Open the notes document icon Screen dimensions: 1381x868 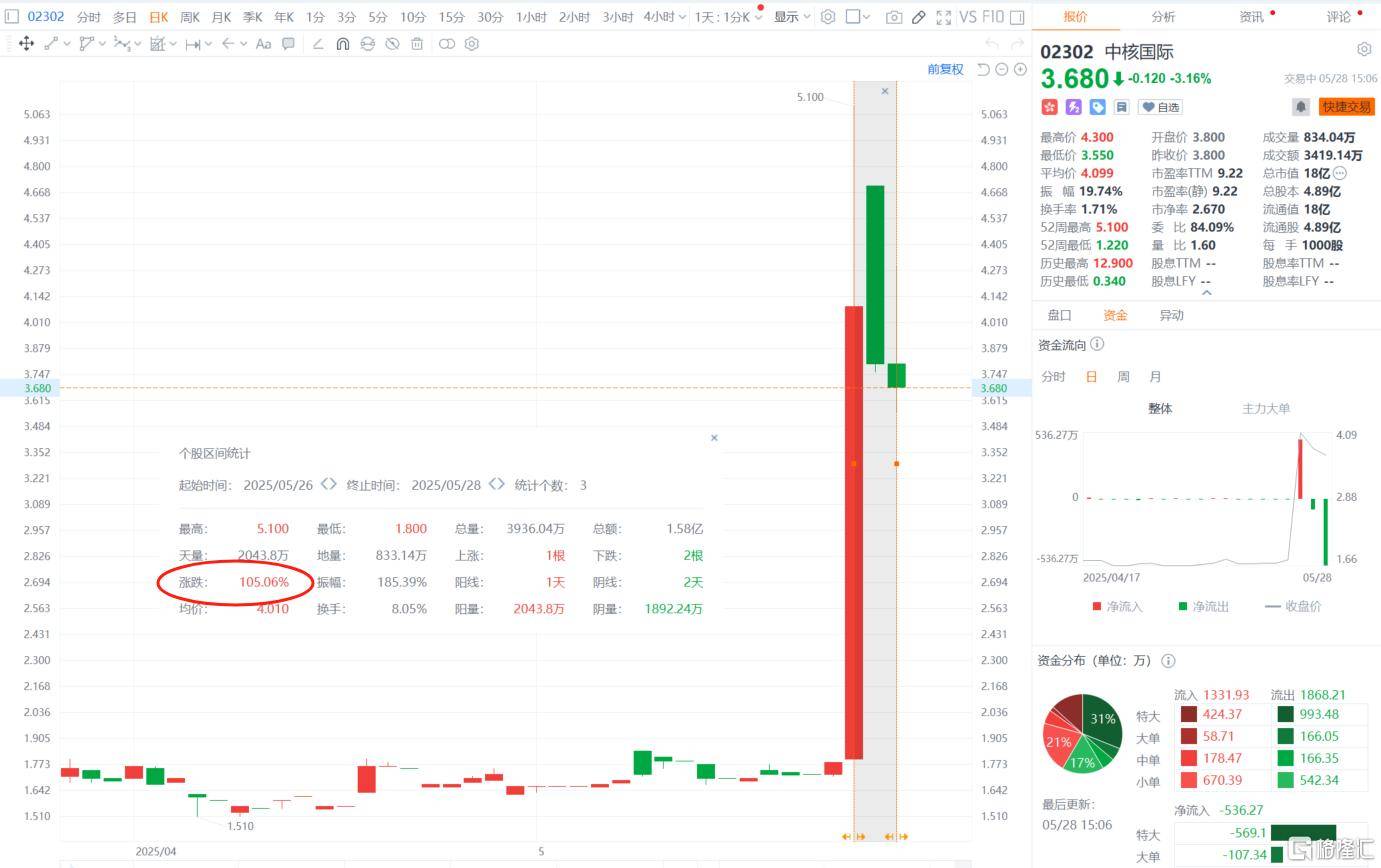(1121, 107)
